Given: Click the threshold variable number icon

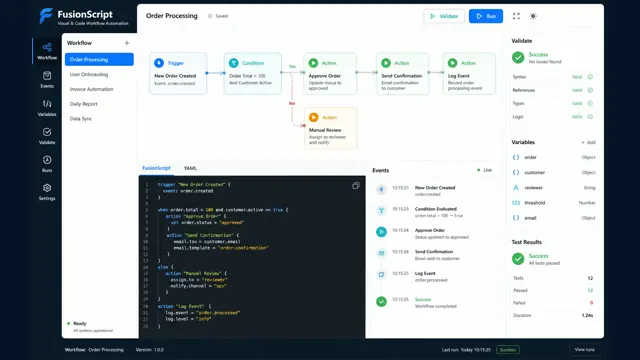Looking at the screenshot, I should tap(516, 203).
